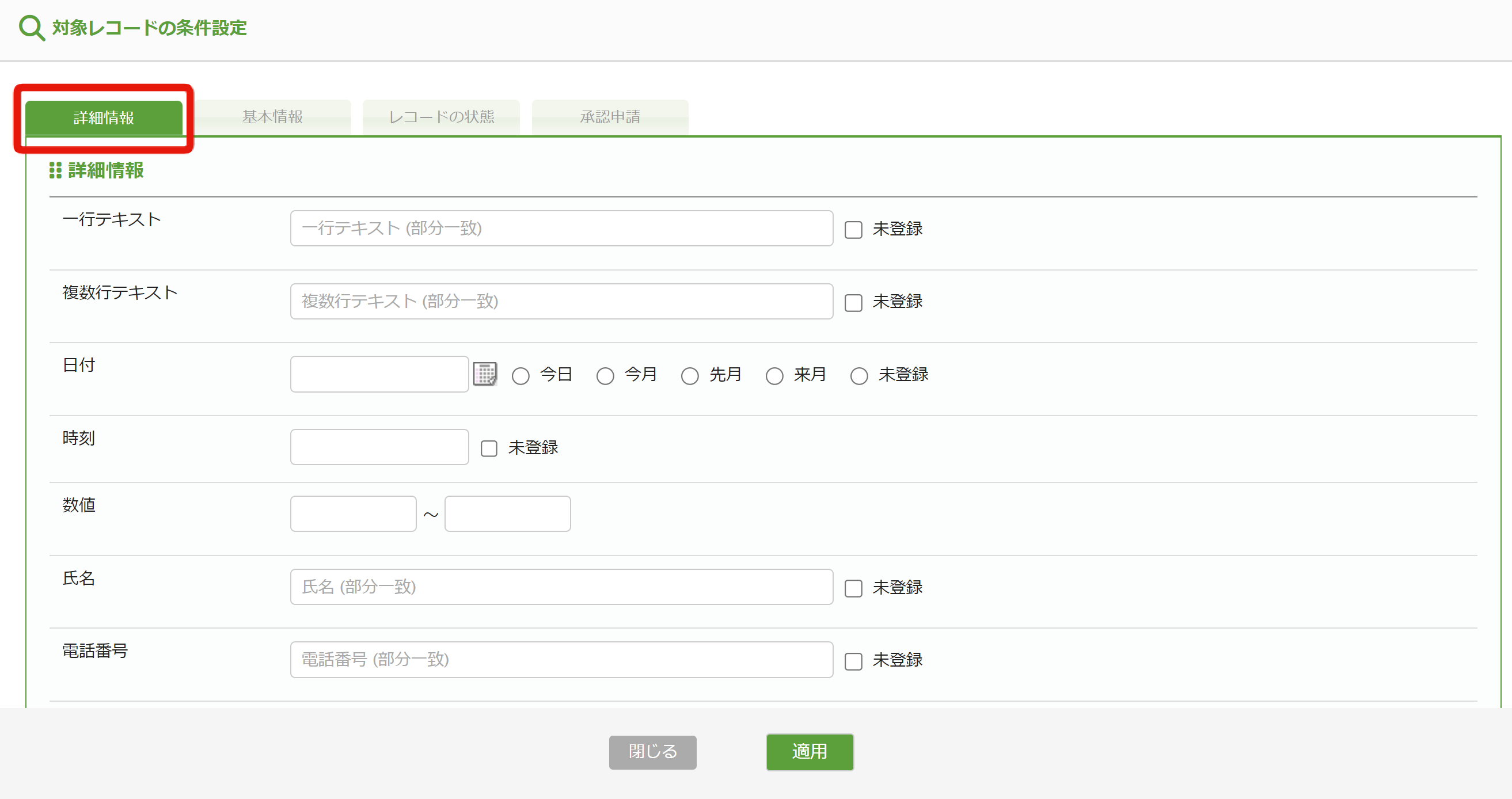This screenshot has width=1512, height=799.
Task: Choose the 今月 radio option
Action: (x=605, y=375)
